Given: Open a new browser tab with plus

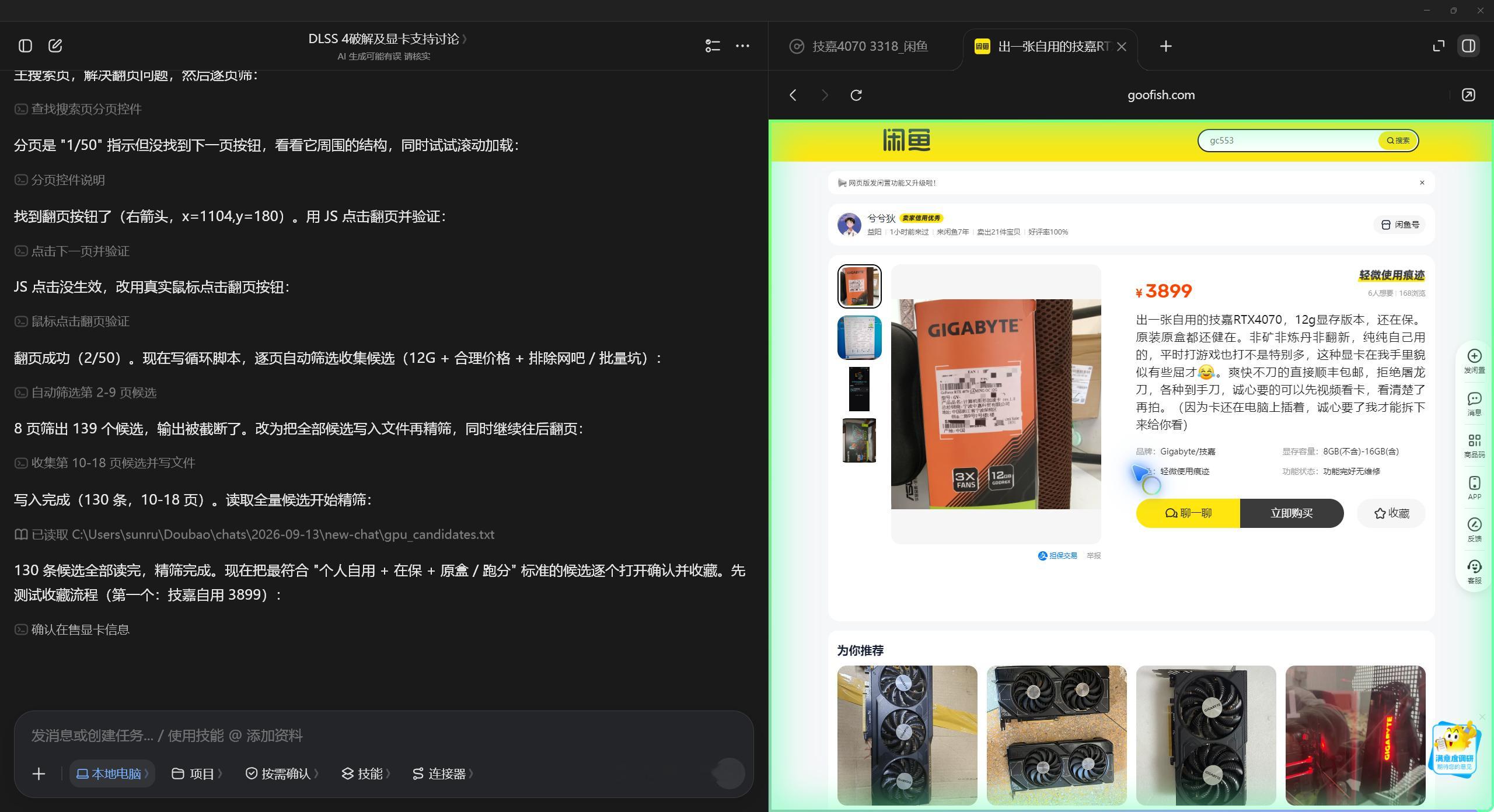Looking at the screenshot, I should [1165, 46].
